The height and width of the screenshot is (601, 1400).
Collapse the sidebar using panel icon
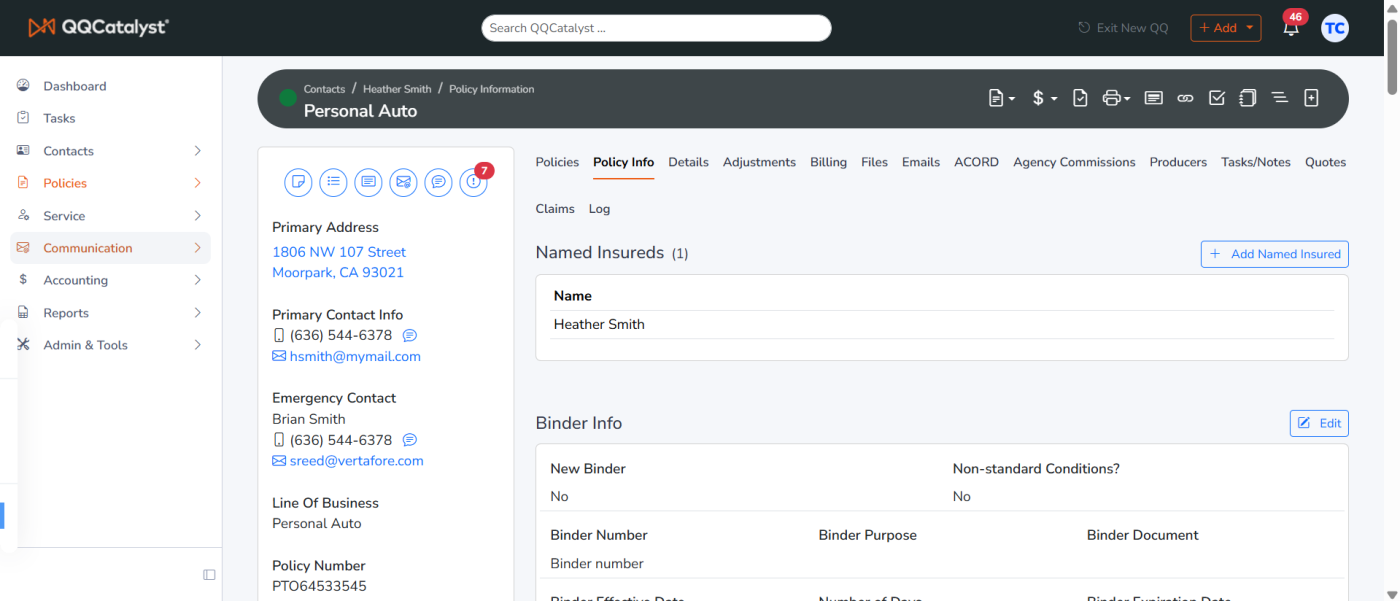[x=209, y=575]
